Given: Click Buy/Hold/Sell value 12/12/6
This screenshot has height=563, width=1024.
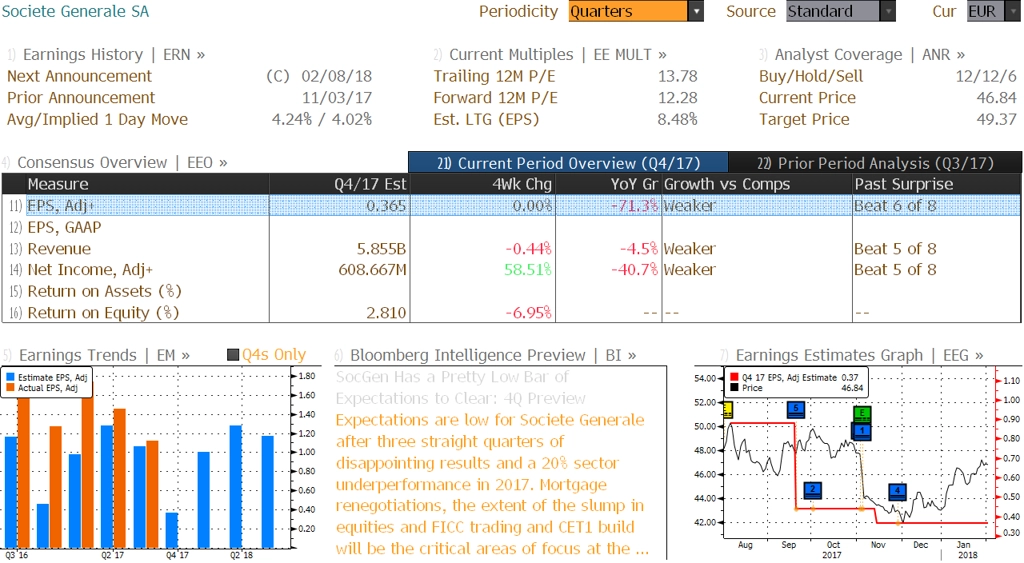Looking at the screenshot, I should pos(986,76).
